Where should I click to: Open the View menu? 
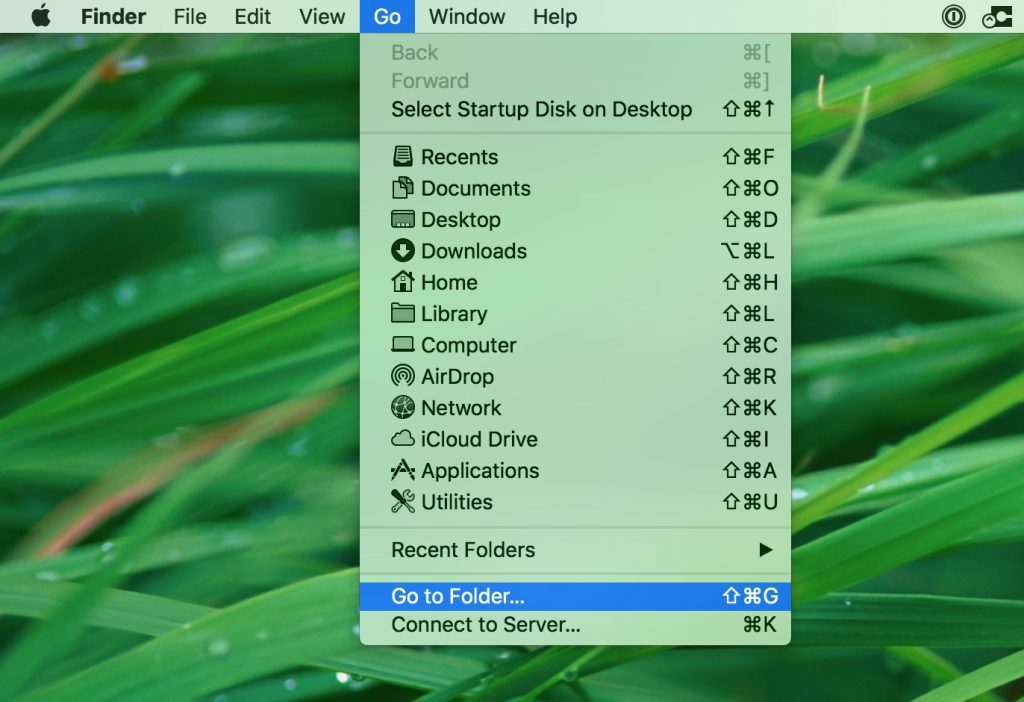322,16
